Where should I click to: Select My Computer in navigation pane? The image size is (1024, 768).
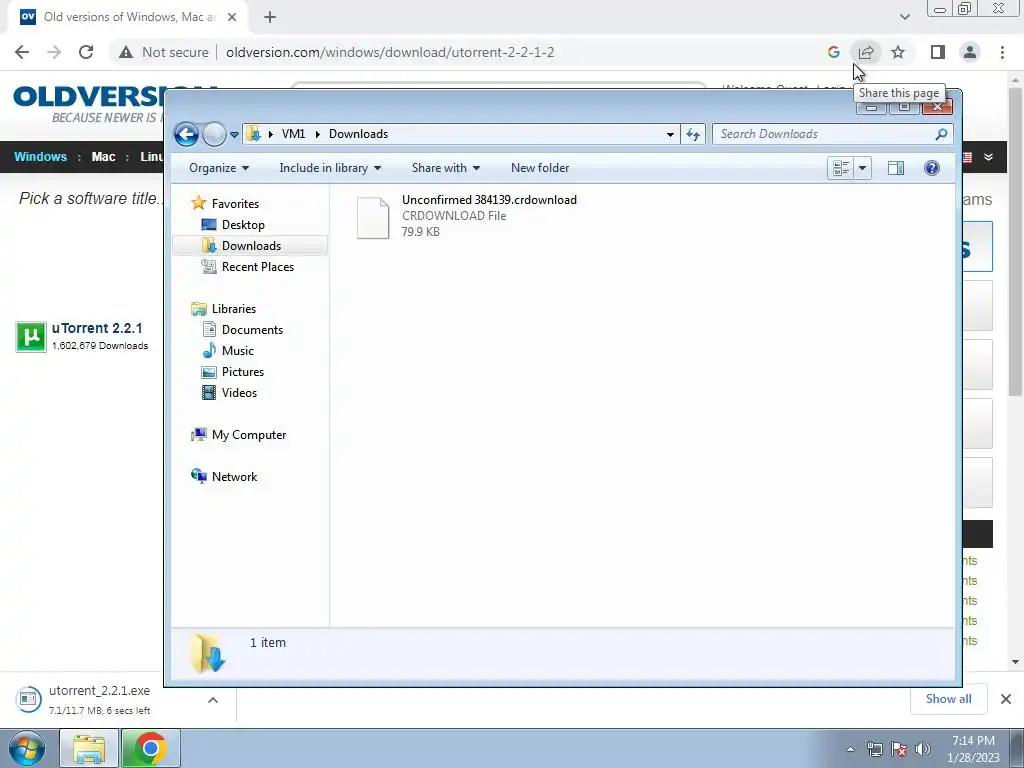click(x=238, y=435)
